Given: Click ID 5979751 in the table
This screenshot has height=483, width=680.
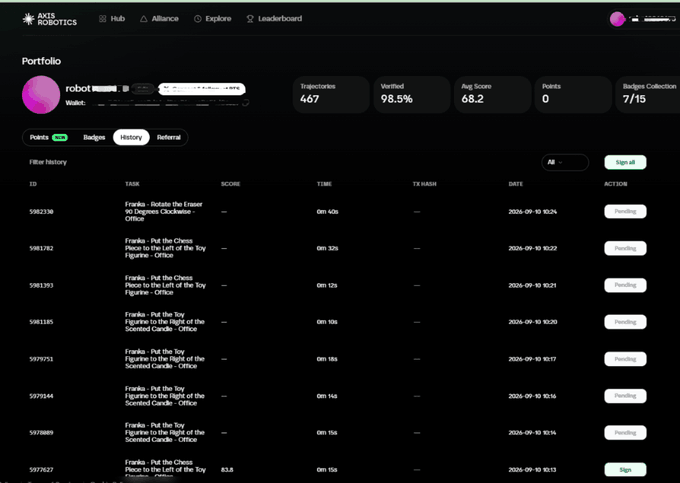Looking at the screenshot, I should tap(41, 359).
